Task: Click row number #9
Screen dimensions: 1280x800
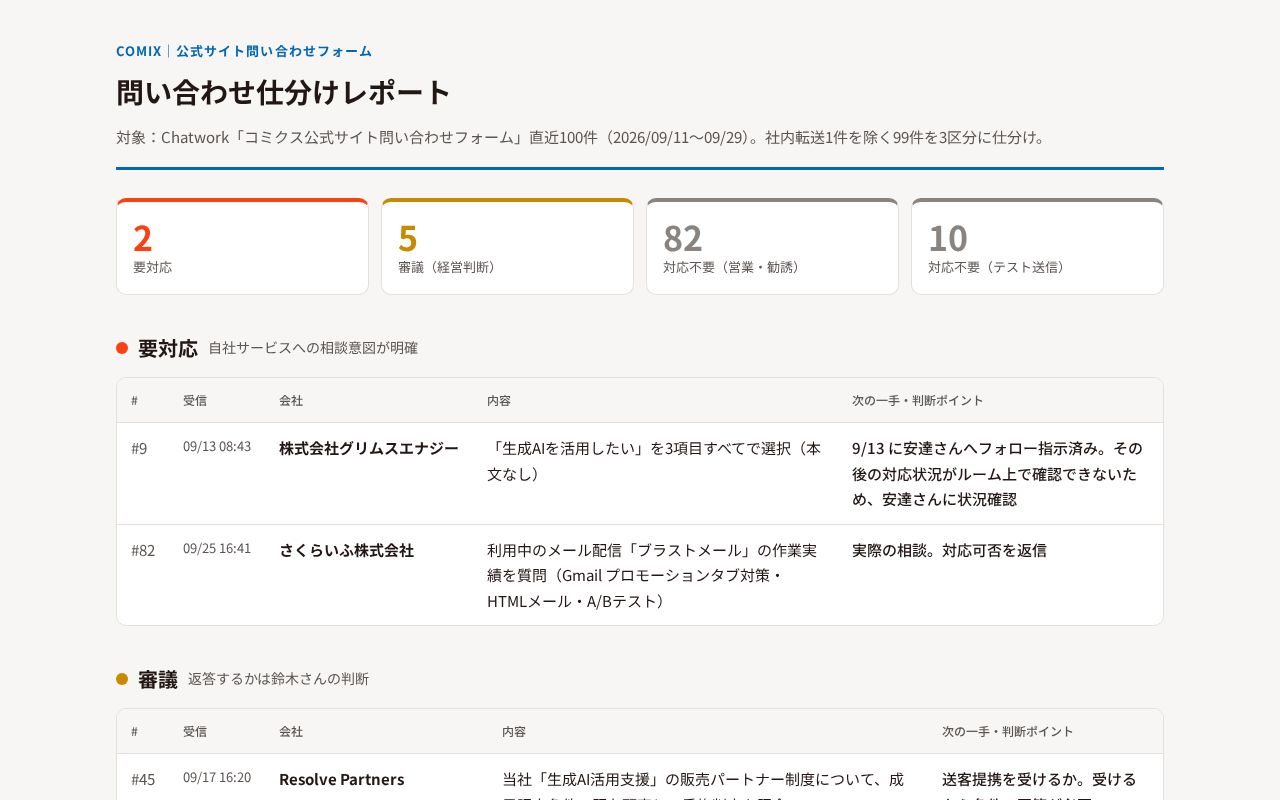Action: click(139, 448)
